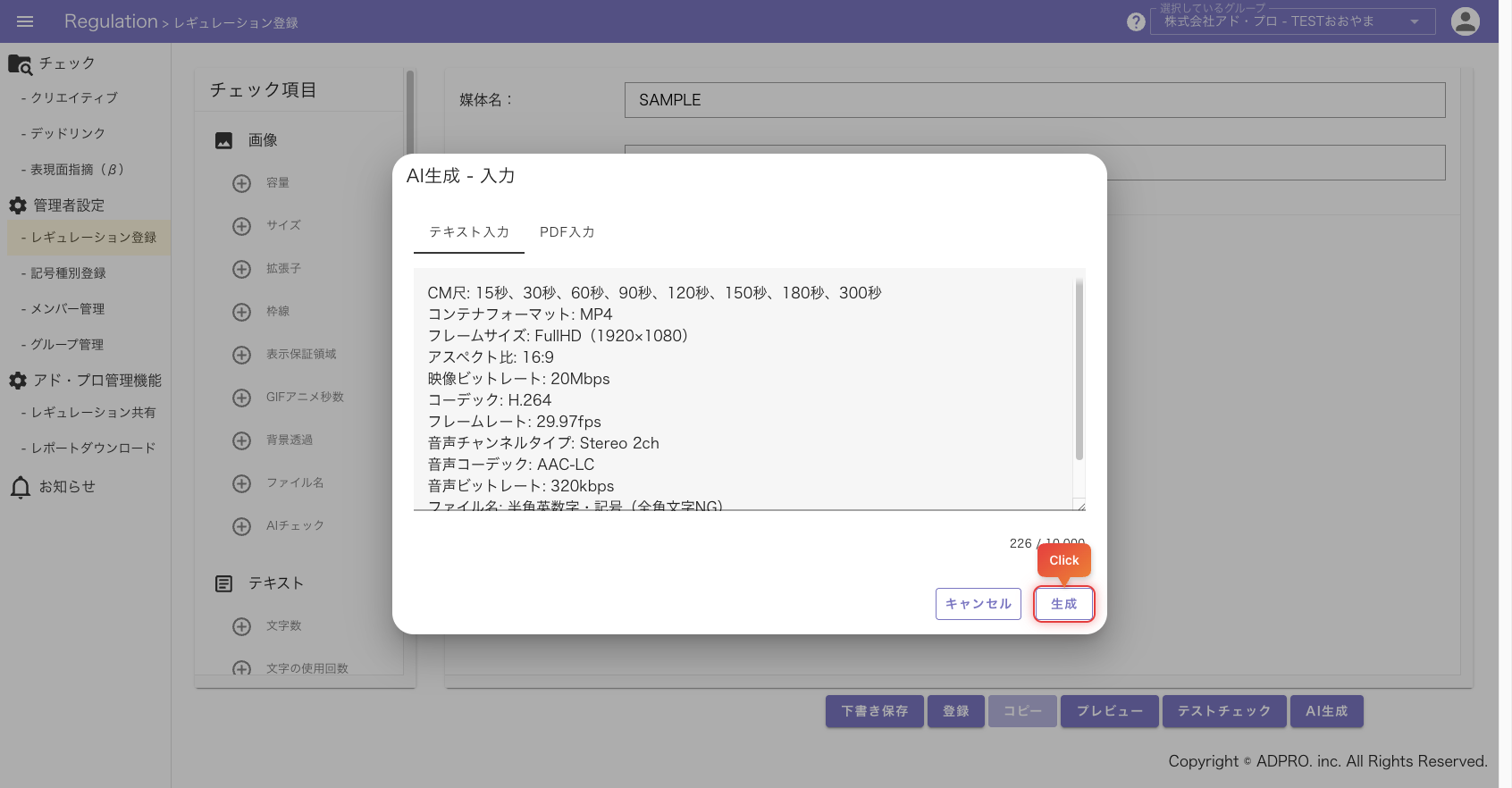Click plus icon next to 容量
This screenshot has height=788, width=1512.
(241, 183)
